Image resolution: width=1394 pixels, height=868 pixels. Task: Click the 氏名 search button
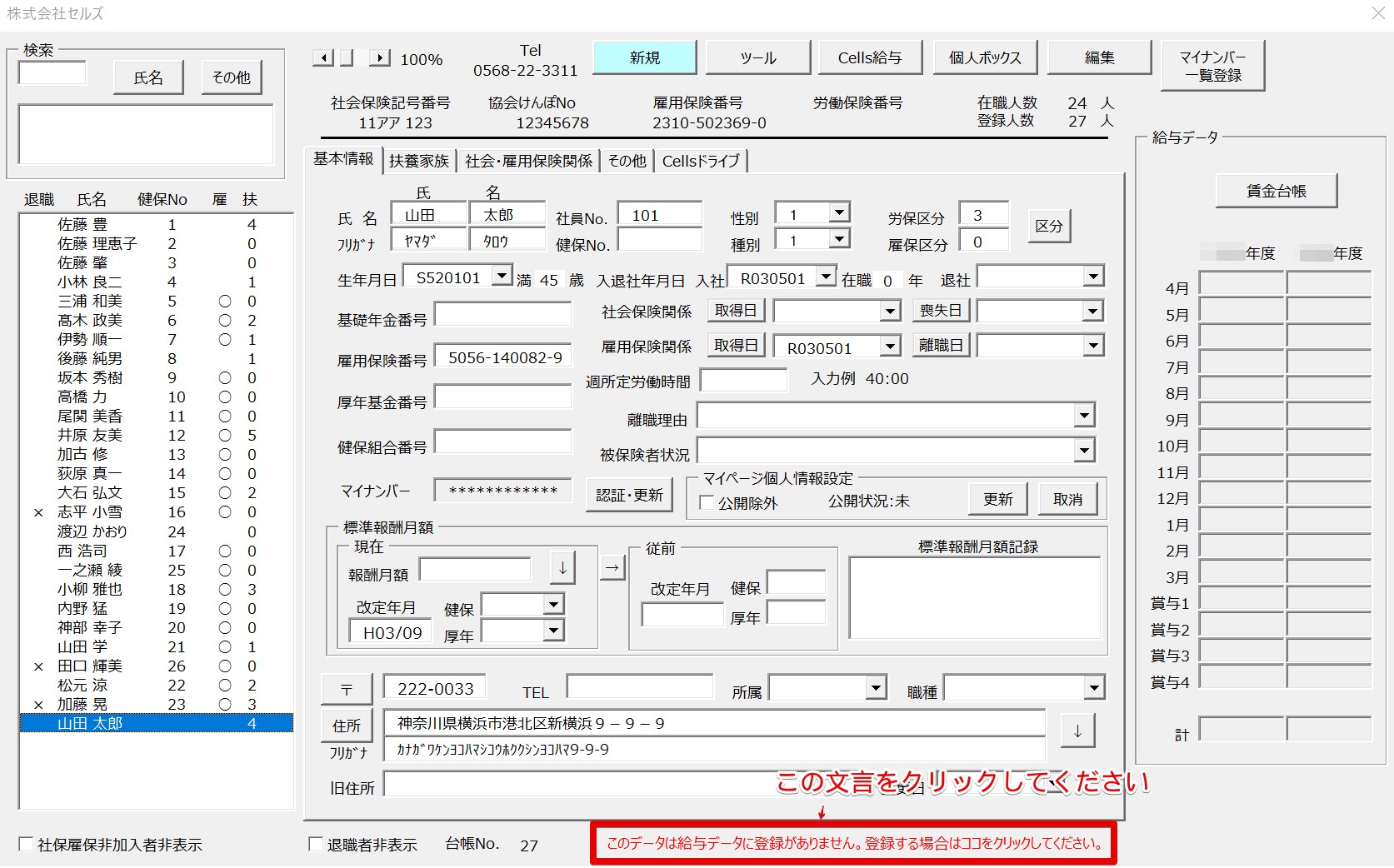pyautogui.click(x=148, y=77)
